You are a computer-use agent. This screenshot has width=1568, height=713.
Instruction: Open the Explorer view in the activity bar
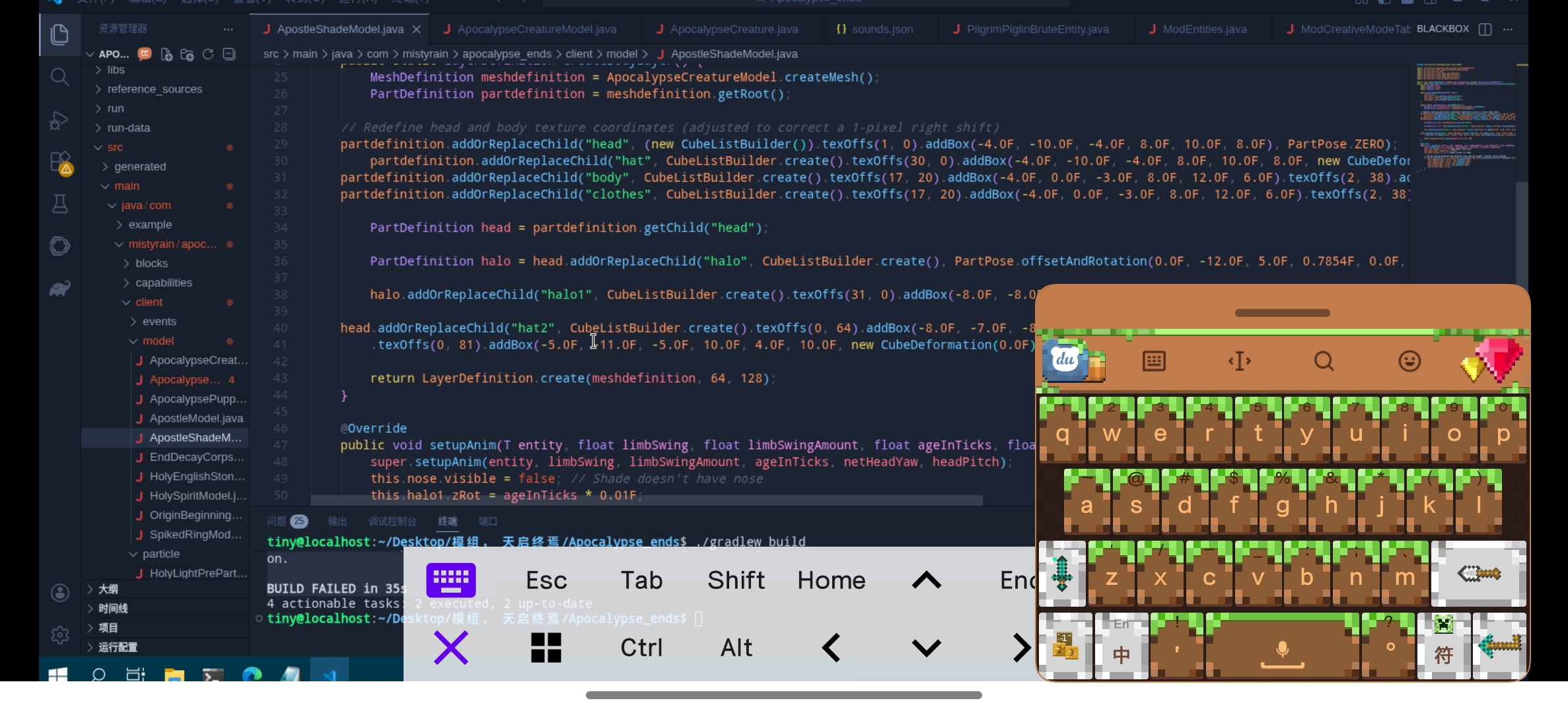59,34
